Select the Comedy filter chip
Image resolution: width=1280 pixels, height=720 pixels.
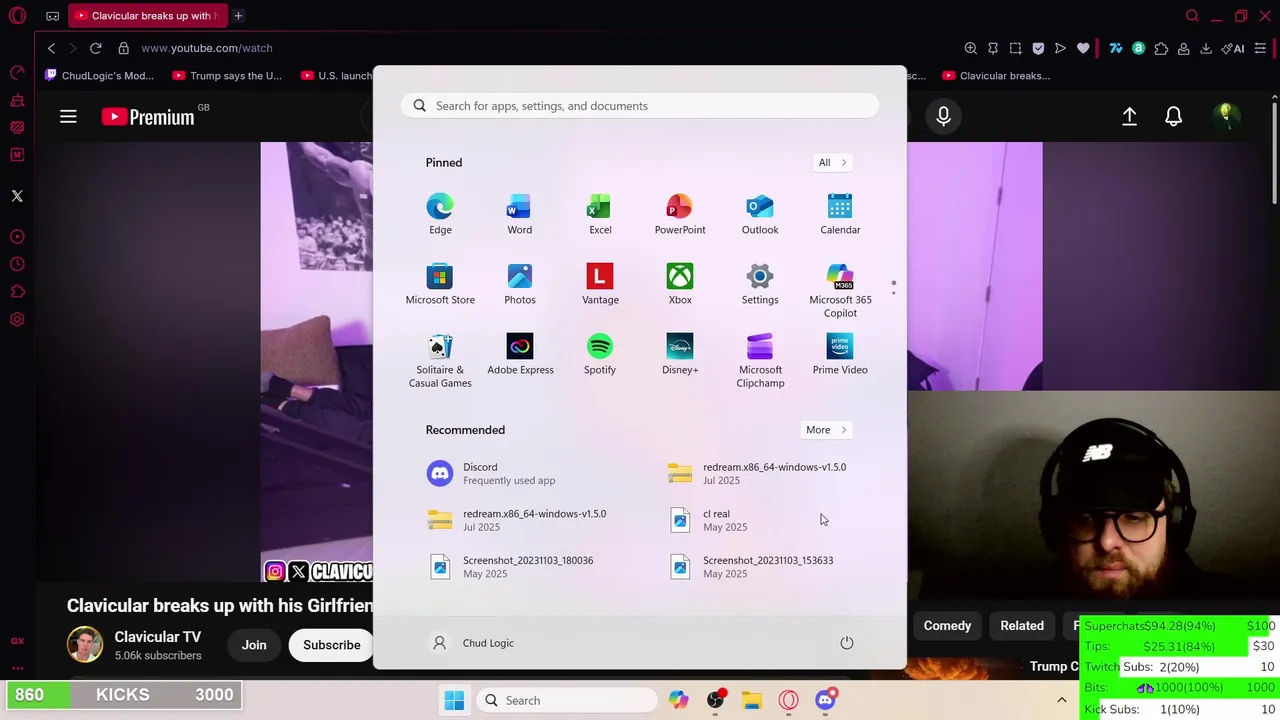pyautogui.click(x=947, y=626)
